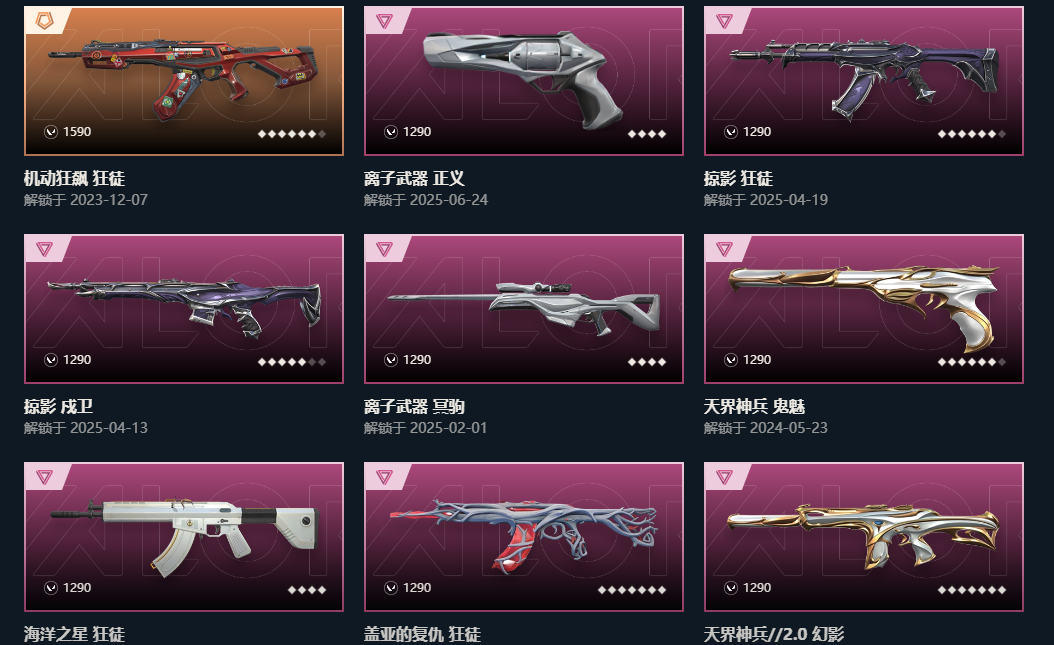Click upgrade level diamonds on 掠影 狂徒 card

point(972,134)
